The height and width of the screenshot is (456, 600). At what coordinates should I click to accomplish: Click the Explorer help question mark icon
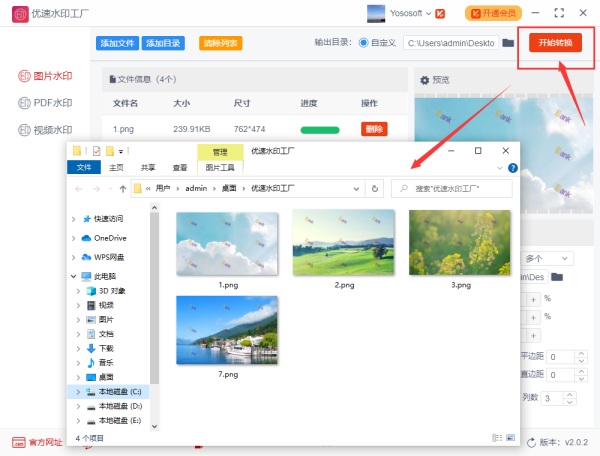click(513, 168)
